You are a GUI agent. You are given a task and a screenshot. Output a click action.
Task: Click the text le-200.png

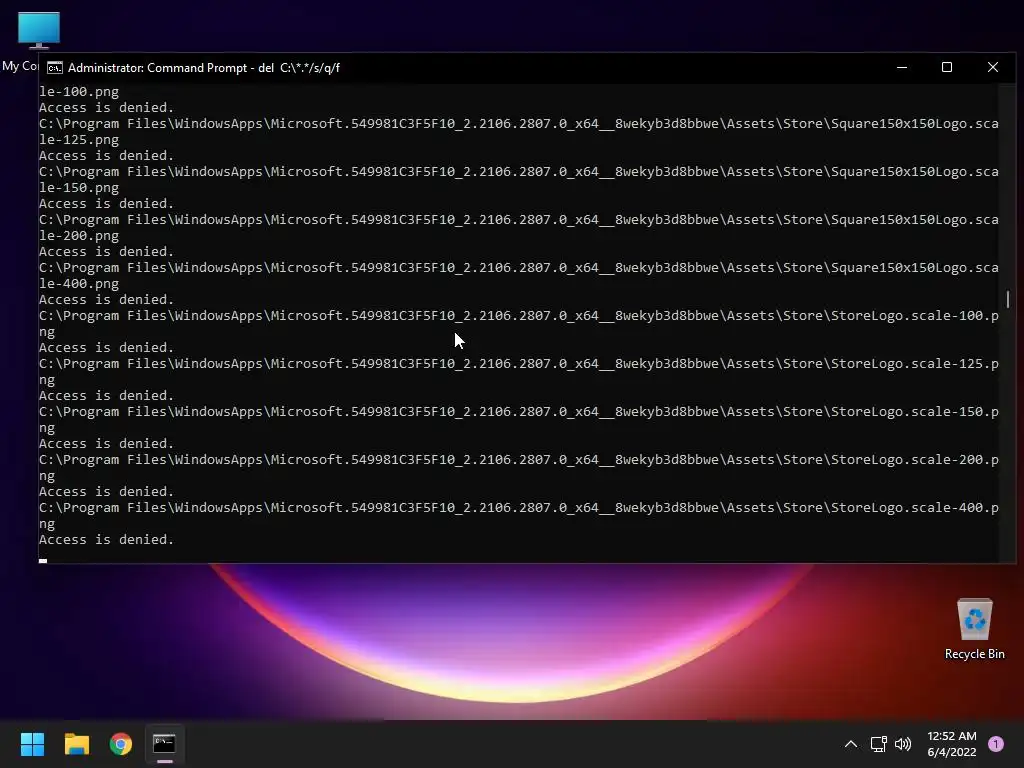coord(79,236)
